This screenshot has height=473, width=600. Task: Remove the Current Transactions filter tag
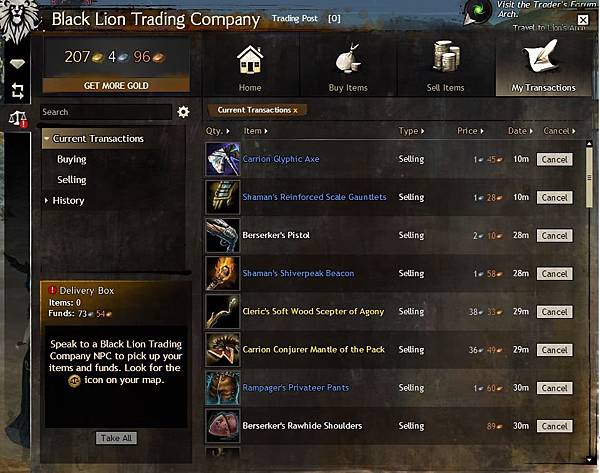click(295, 111)
